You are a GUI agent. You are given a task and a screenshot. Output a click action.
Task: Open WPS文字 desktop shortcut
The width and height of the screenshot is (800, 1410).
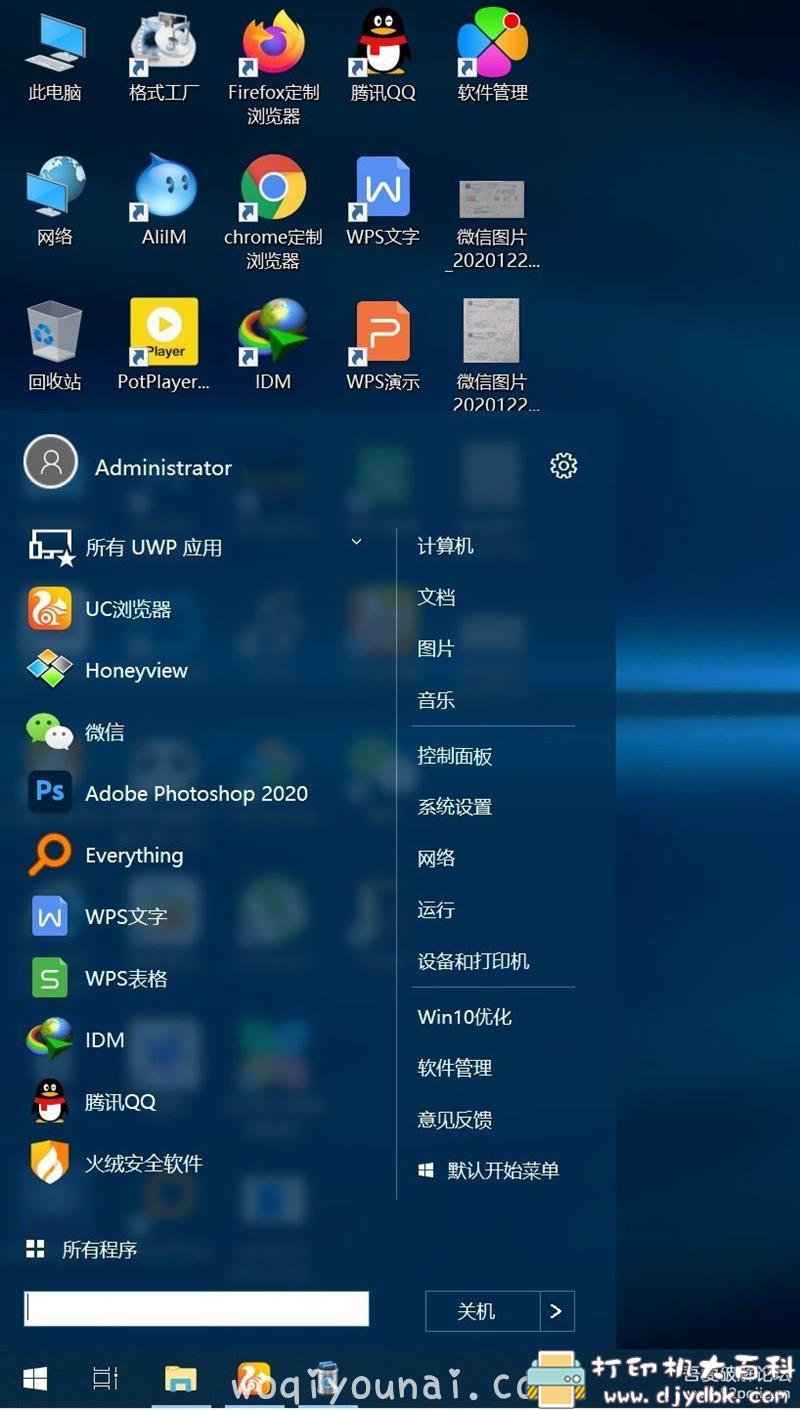tap(383, 202)
